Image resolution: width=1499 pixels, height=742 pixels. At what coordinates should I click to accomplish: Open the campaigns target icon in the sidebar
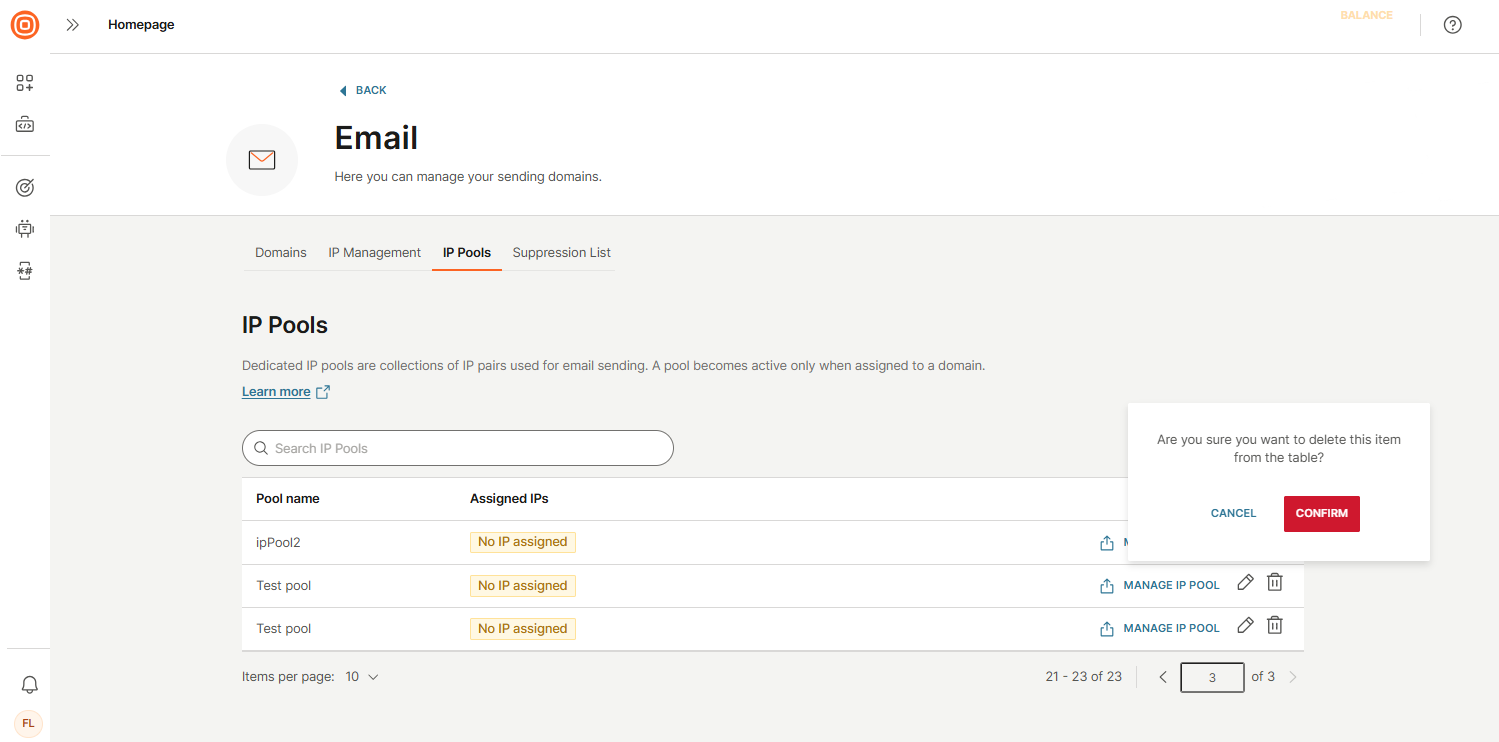coord(24,186)
